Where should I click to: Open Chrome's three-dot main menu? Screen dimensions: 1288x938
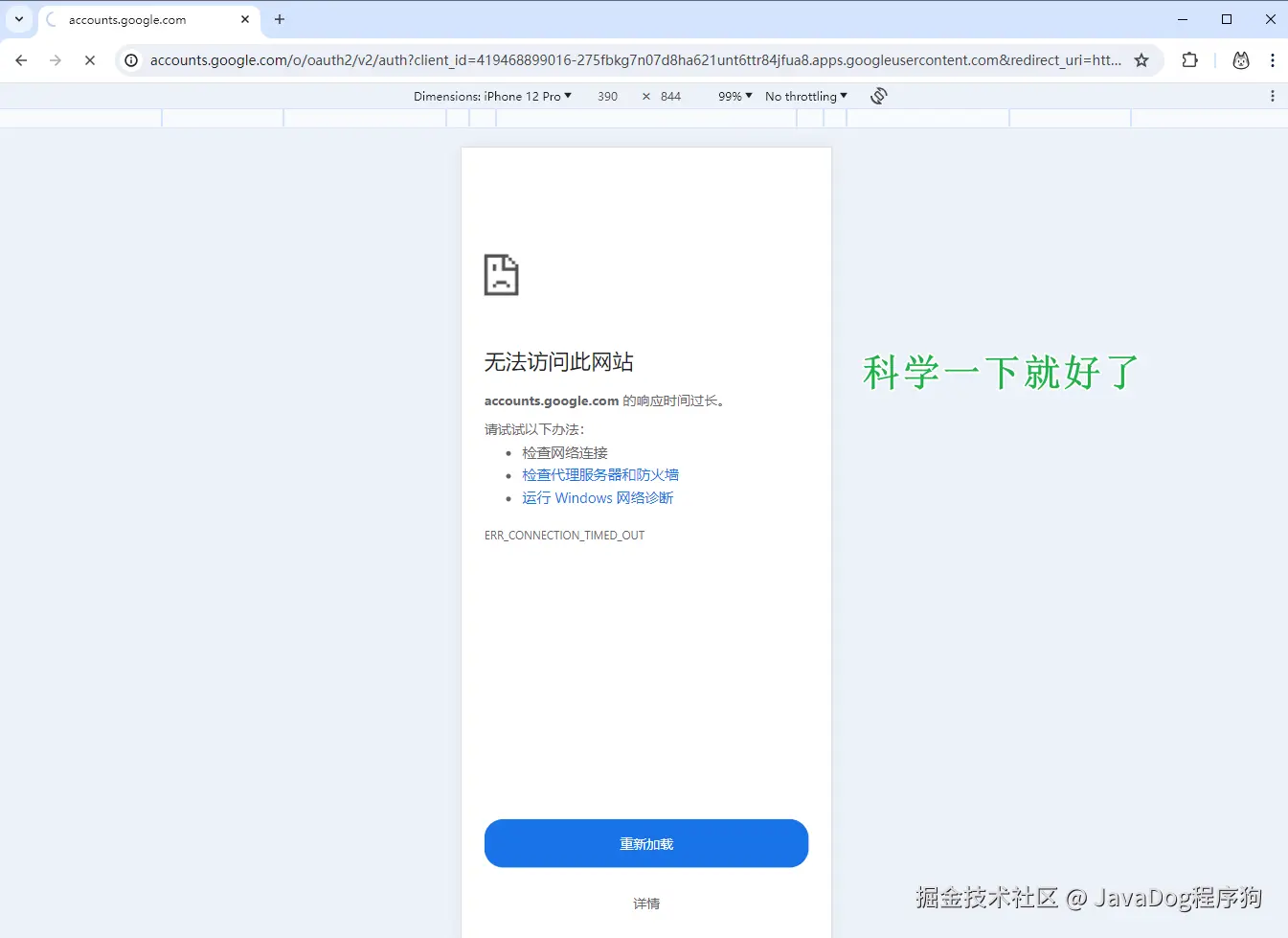click(1272, 60)
